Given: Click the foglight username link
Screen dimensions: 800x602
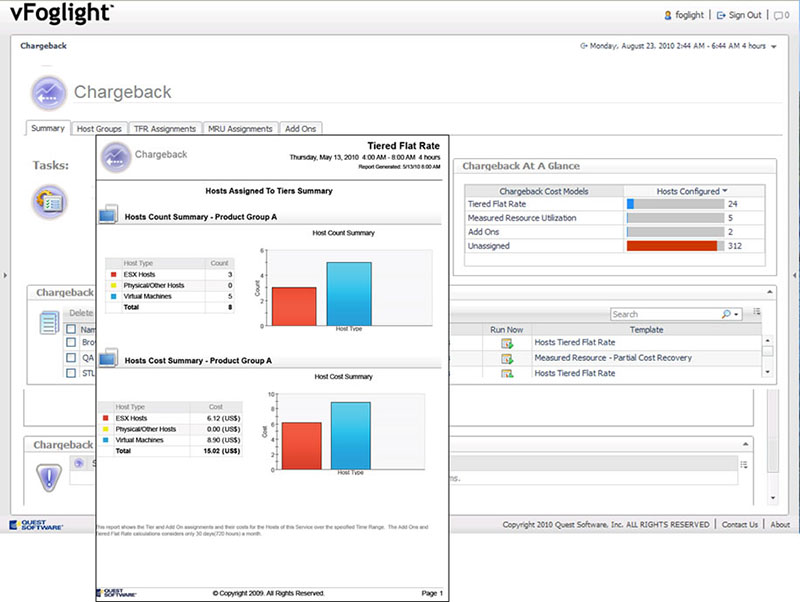Looking at the screenshot, I should [689, 15].
